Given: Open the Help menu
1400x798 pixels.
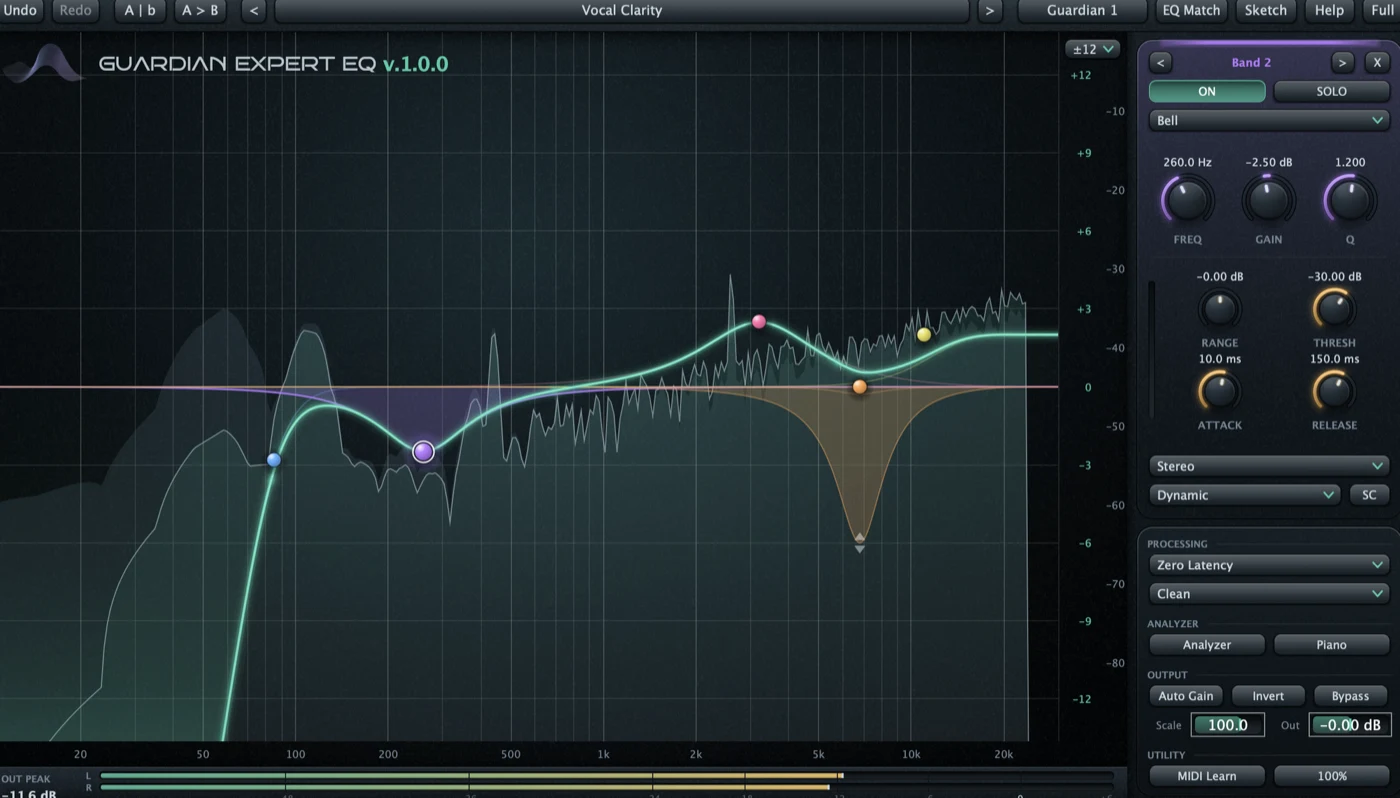Looking at the screenshot, I should coord(1329,10).
